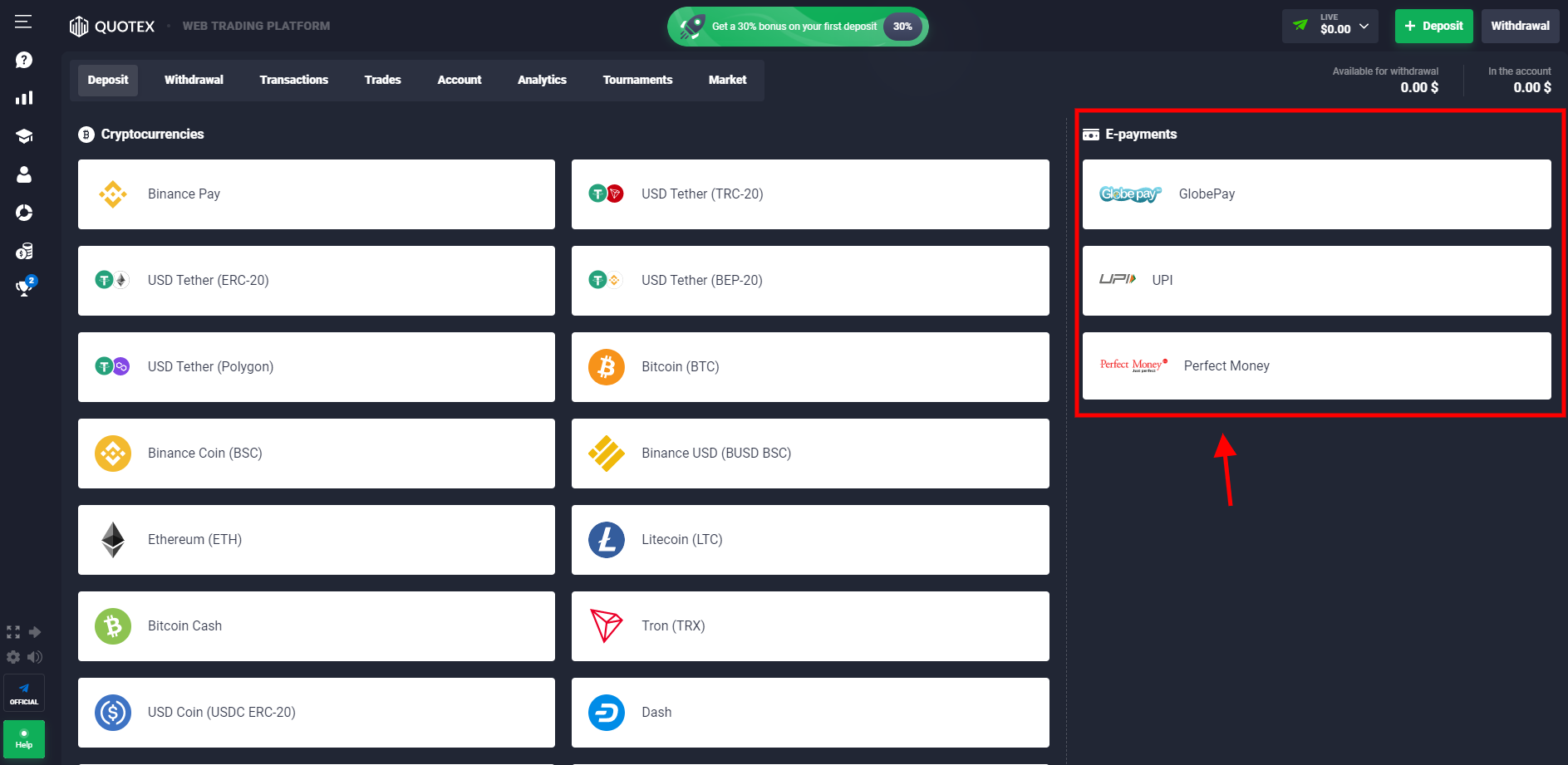Click the Dash blue icon
Image resolution: width=1568 pixels, height=765 pixels.
tap(607, 713)
